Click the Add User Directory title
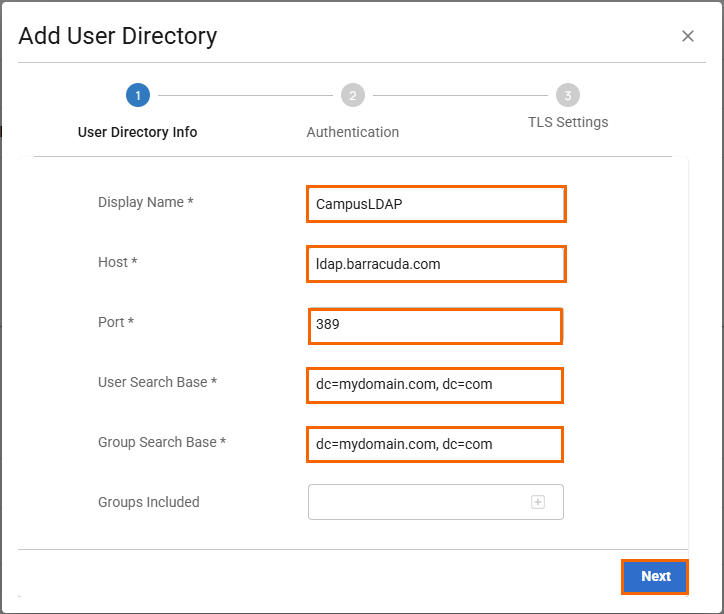The height and width of the screenshot is (614, 724). [x=118, y=37]
